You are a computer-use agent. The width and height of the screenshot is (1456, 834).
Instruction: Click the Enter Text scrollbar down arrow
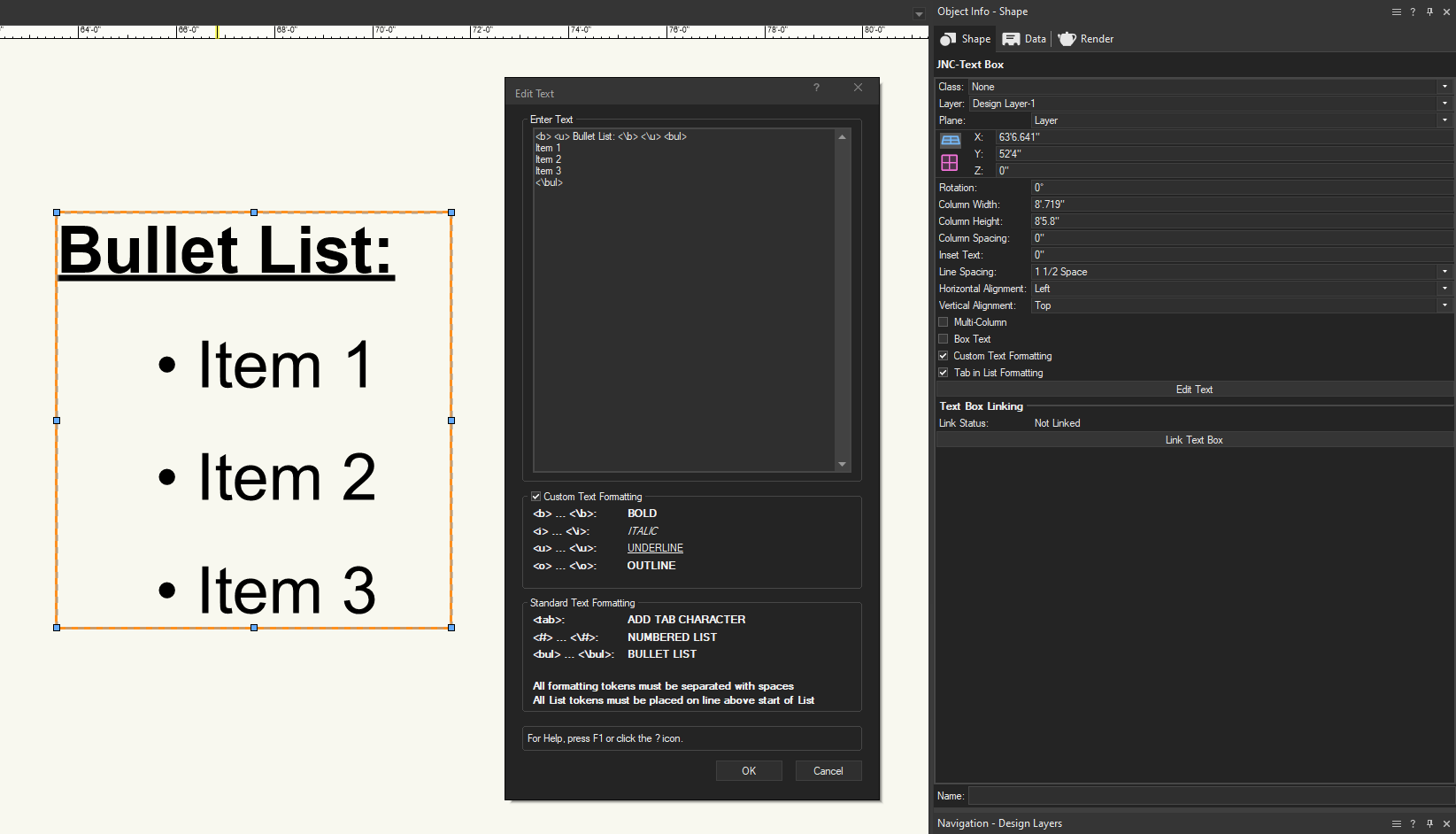coord(842,464)
